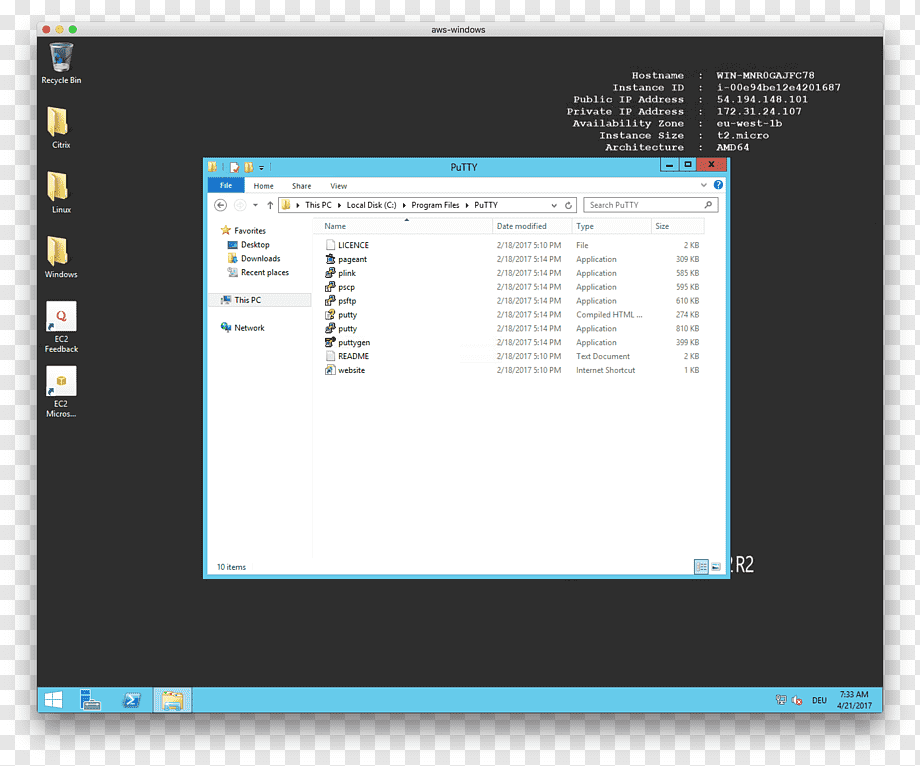Open address bar history dropdown
920x766 pixels.
pyautogui.click(x=554, y=205)
